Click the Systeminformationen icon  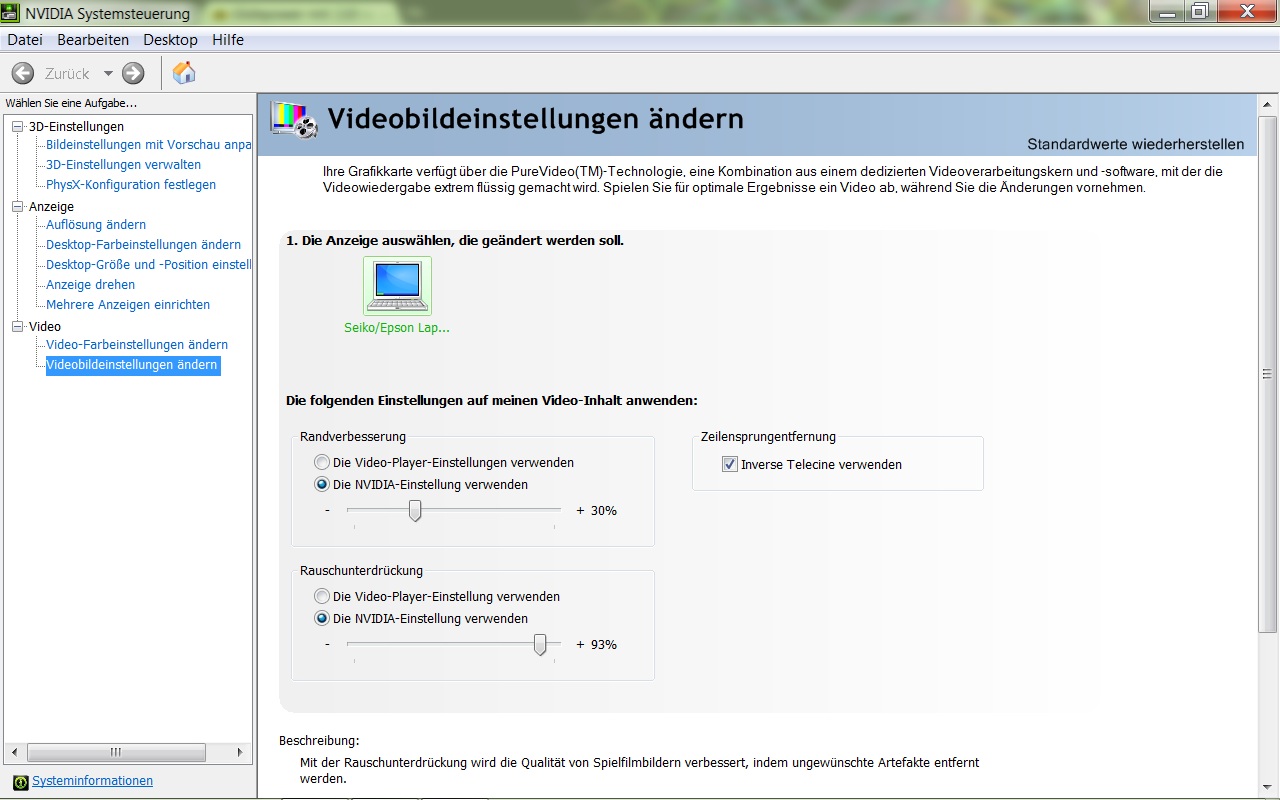tap(21, 781)
